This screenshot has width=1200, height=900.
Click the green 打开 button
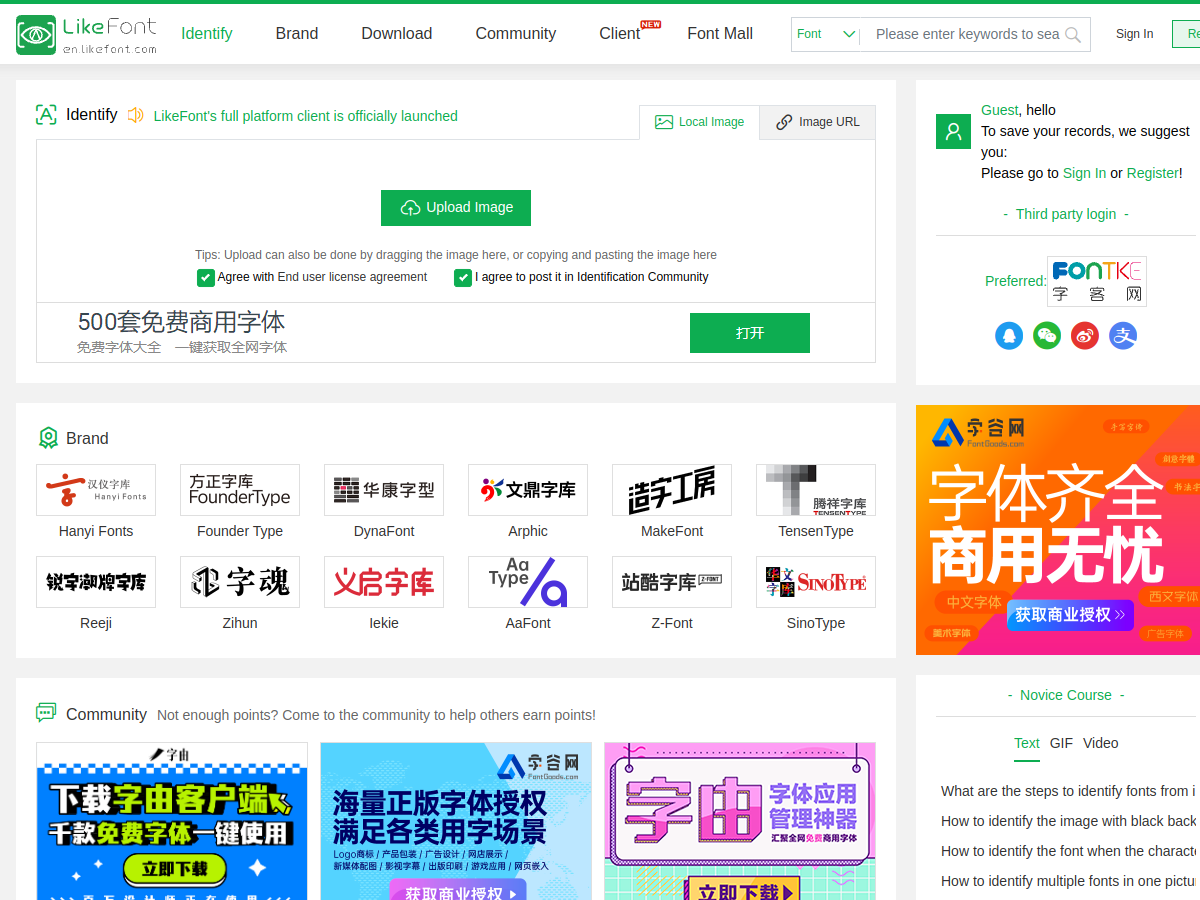[x=750, y=333]
